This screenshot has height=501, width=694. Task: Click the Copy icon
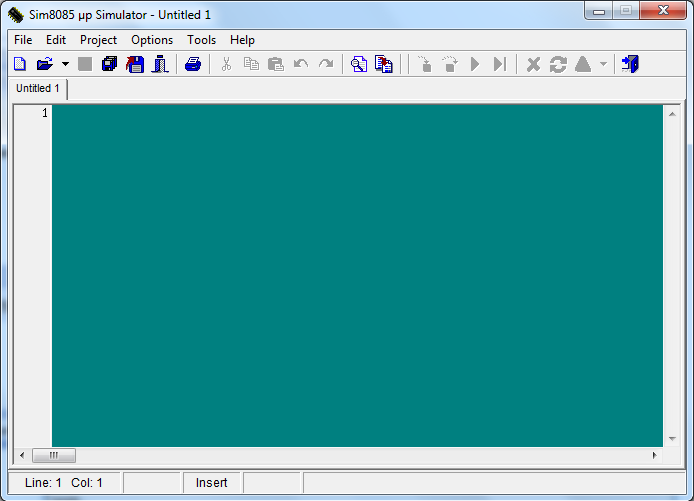[x=251, y=64]
